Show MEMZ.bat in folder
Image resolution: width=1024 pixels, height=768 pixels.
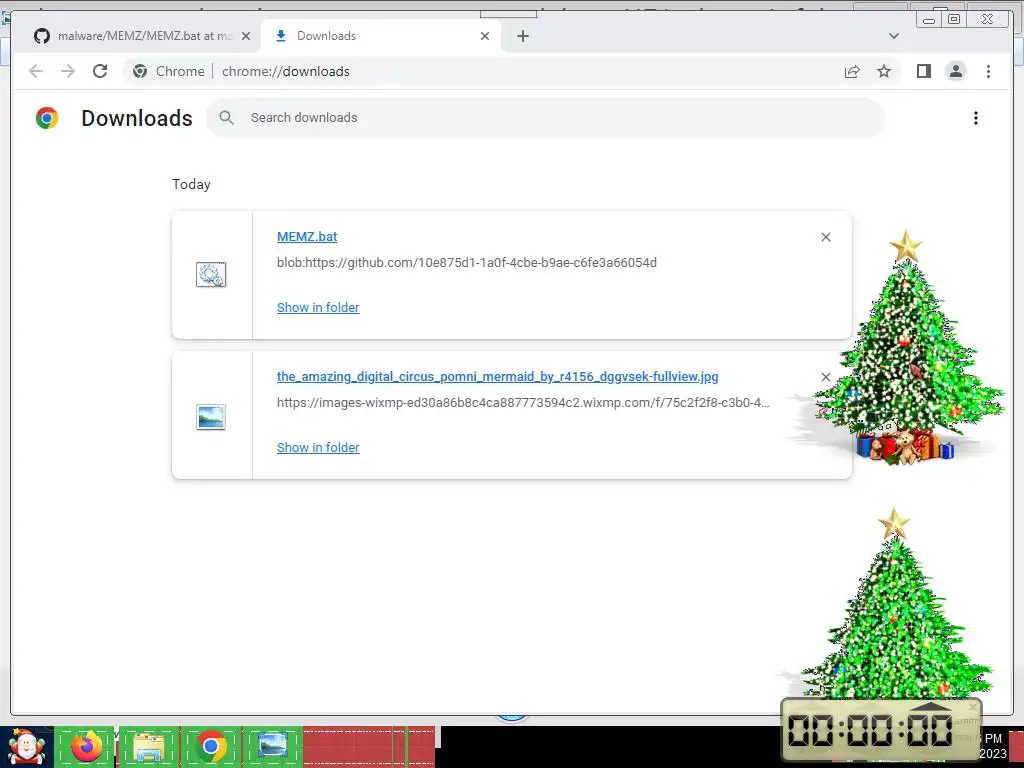(x=318, y=308)
